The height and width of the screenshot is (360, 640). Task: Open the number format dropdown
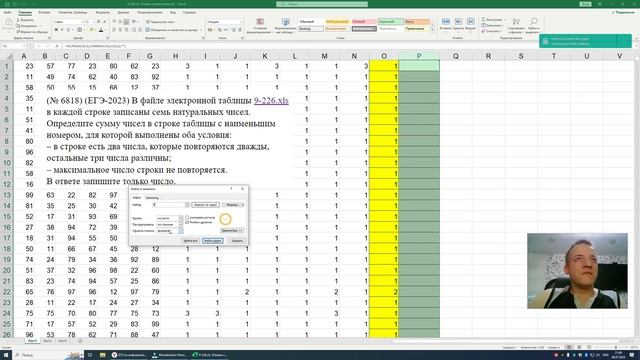tap(241, 22)
